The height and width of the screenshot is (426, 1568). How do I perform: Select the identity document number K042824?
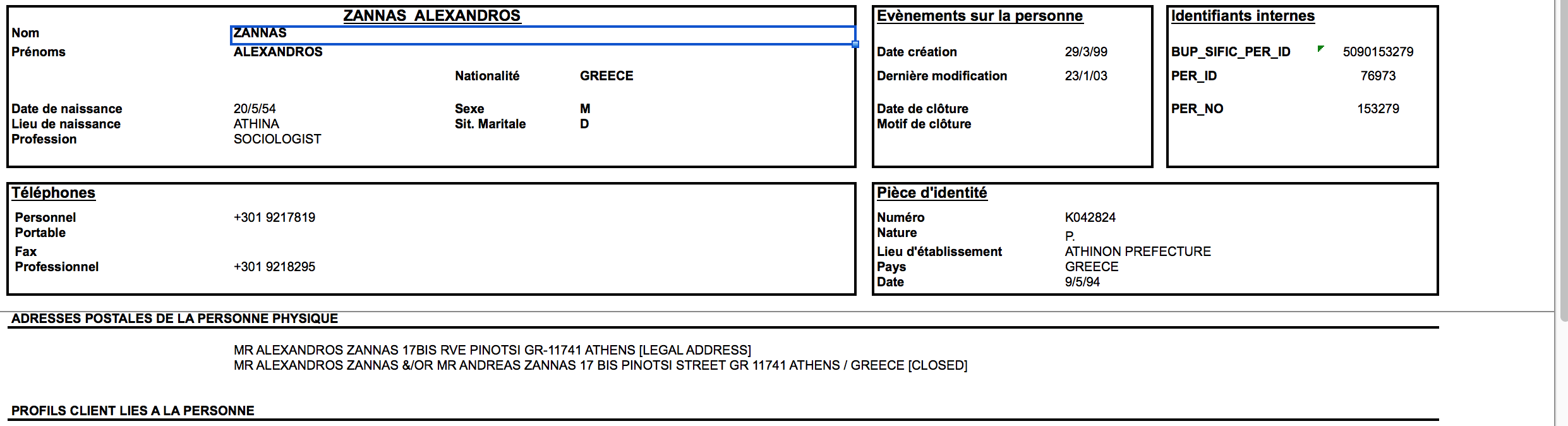coord(1090,217)
